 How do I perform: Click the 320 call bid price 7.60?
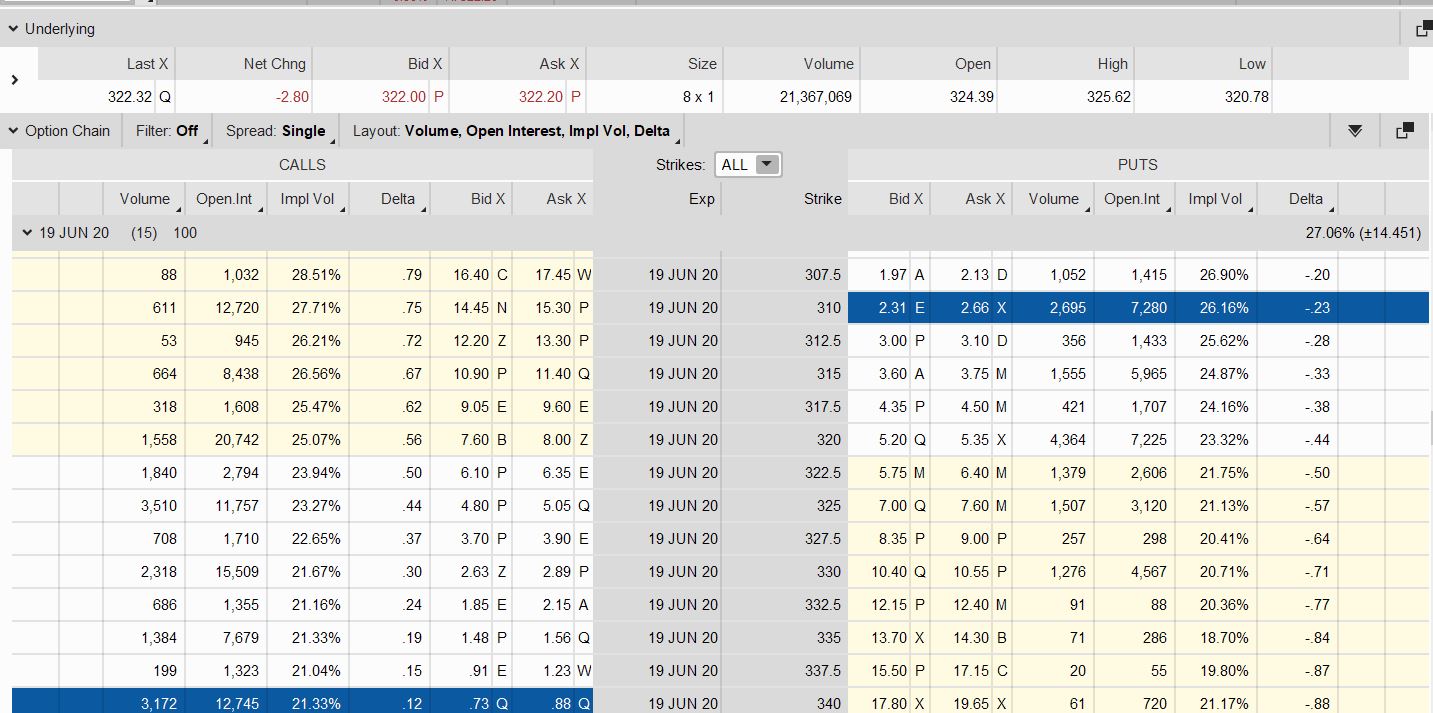[474, 440]
